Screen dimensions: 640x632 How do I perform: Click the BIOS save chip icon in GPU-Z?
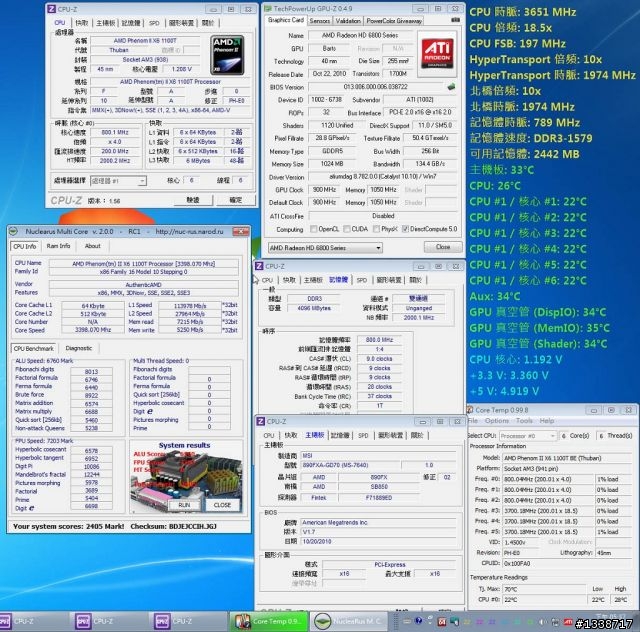pyautogui.click(x=451, y=87)
